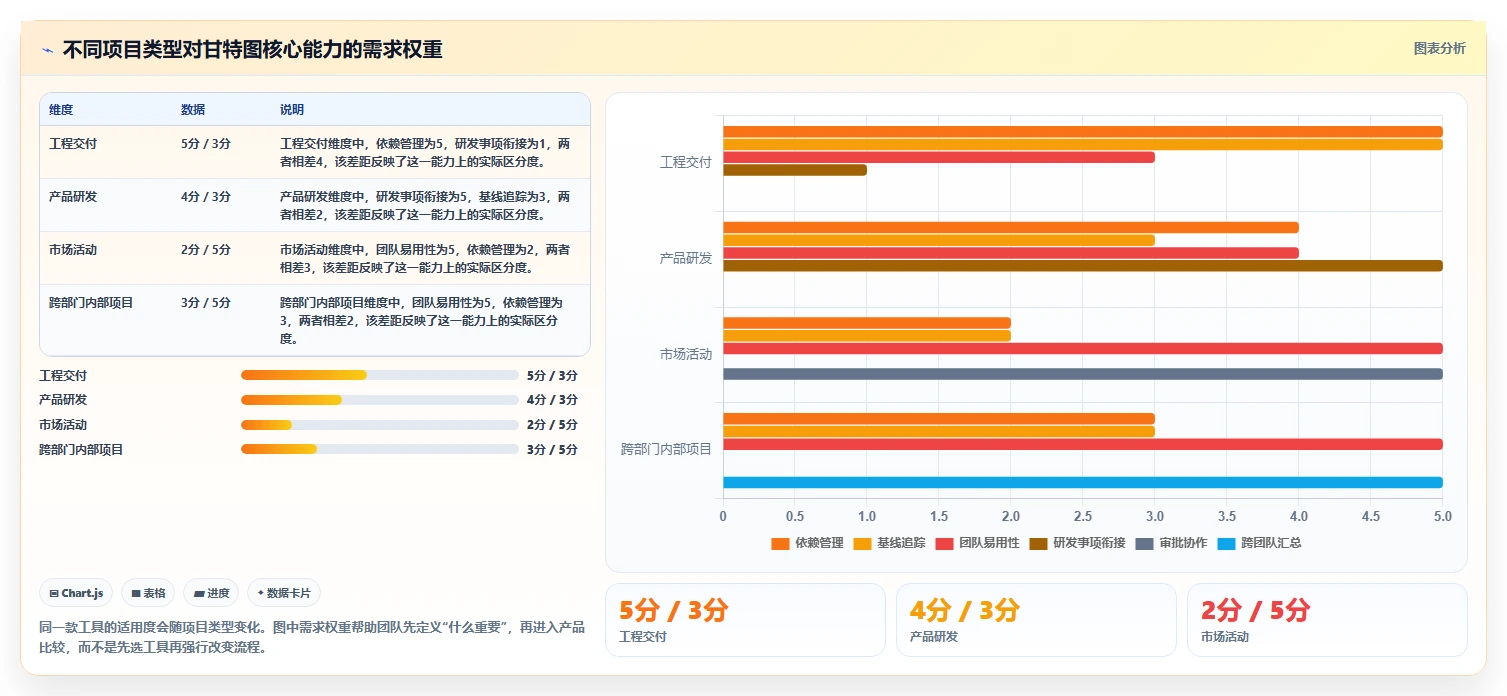The width and height of the screenshot is (1507, 696).
Task: Click the red 团队易用性 bar for 工程交付
Action: [x=939, y=157]
